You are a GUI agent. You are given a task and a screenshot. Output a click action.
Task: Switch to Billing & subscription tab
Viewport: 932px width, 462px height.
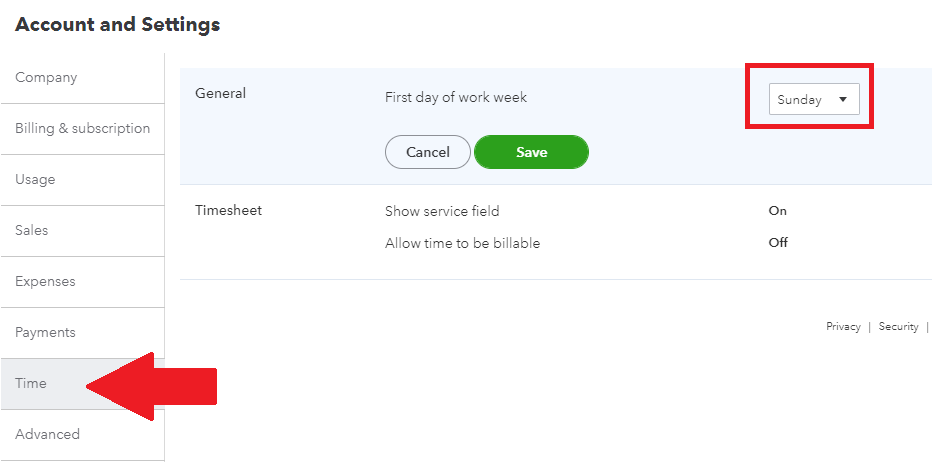(82, 129)
